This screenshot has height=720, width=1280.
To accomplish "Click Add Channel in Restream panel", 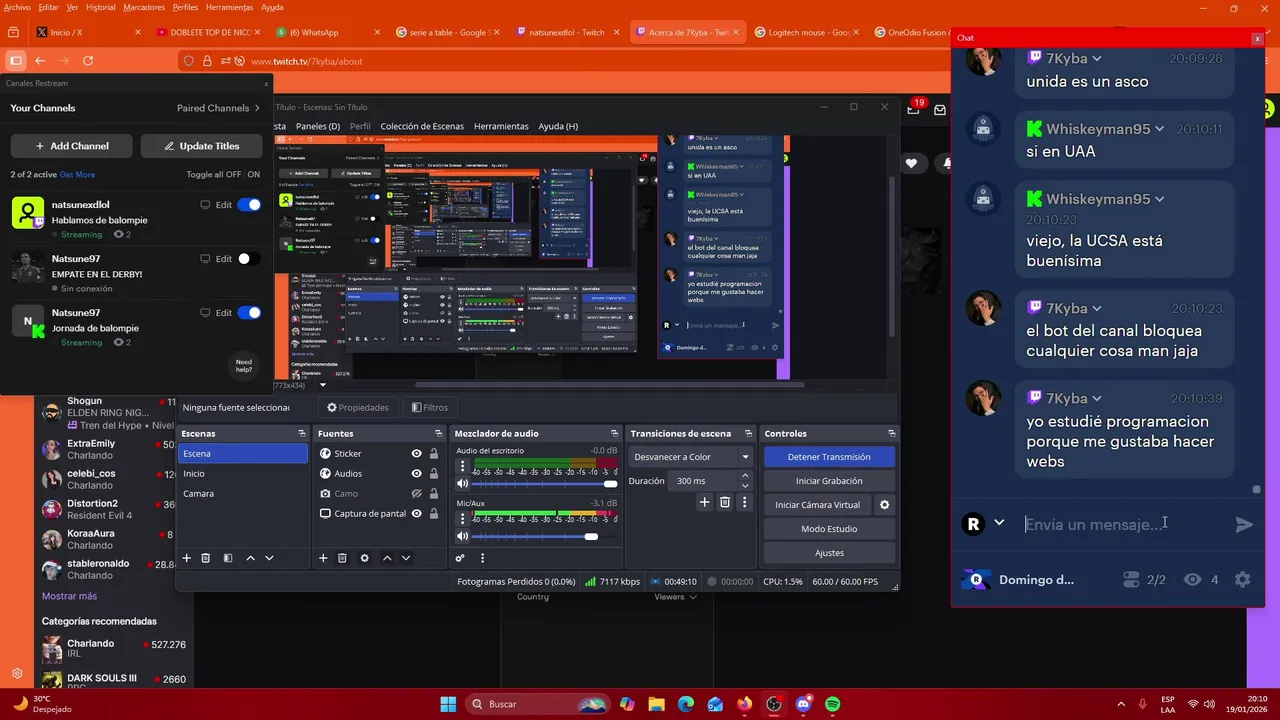I will point(72,146).
